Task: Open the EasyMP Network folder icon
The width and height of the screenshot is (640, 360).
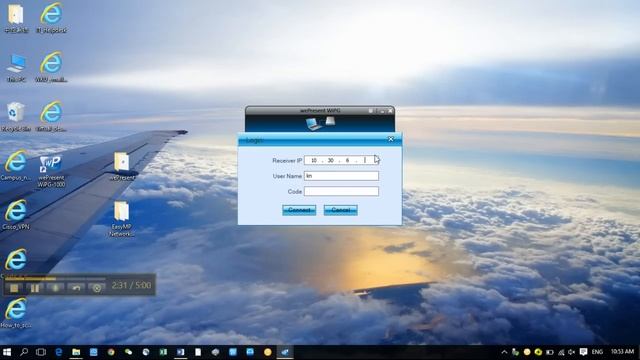Action: (x=122, y=218)
